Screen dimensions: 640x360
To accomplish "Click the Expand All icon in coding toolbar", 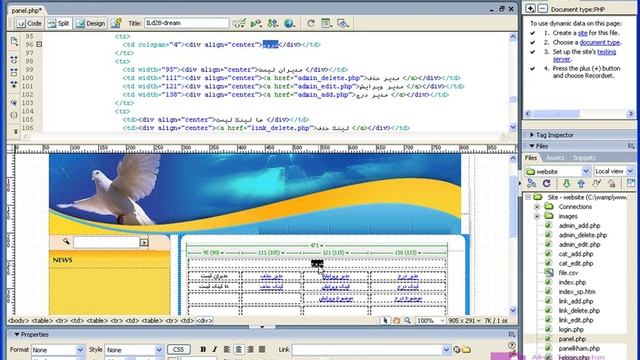I will (x=14, y=84).
